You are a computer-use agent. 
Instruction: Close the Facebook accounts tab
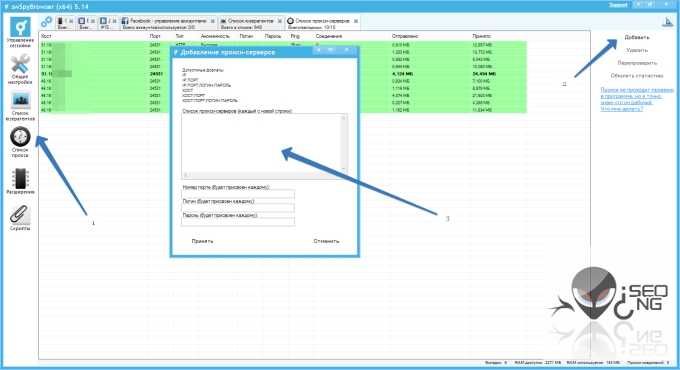(212, 21)
